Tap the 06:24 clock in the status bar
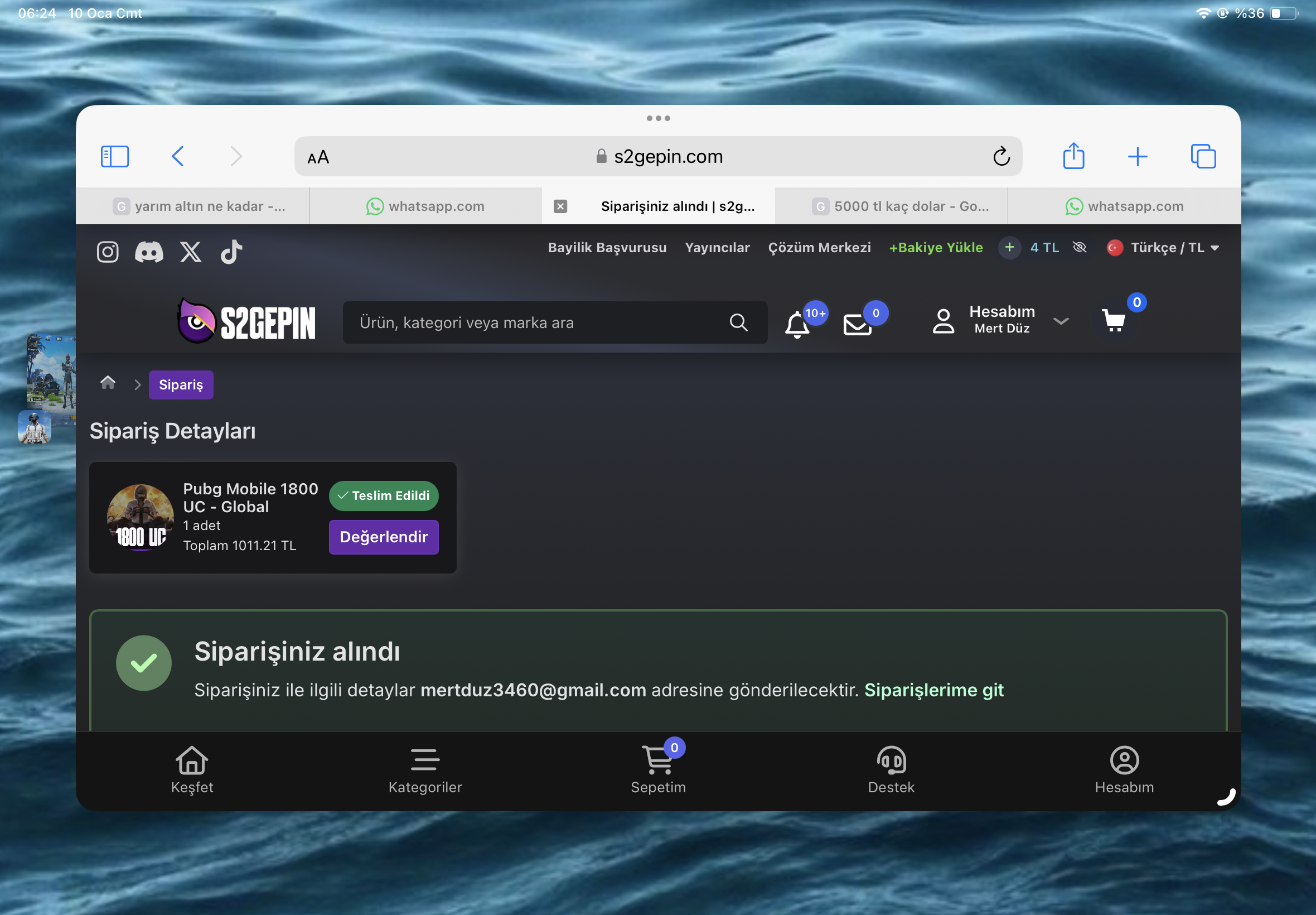 click(x=37, y=13)
